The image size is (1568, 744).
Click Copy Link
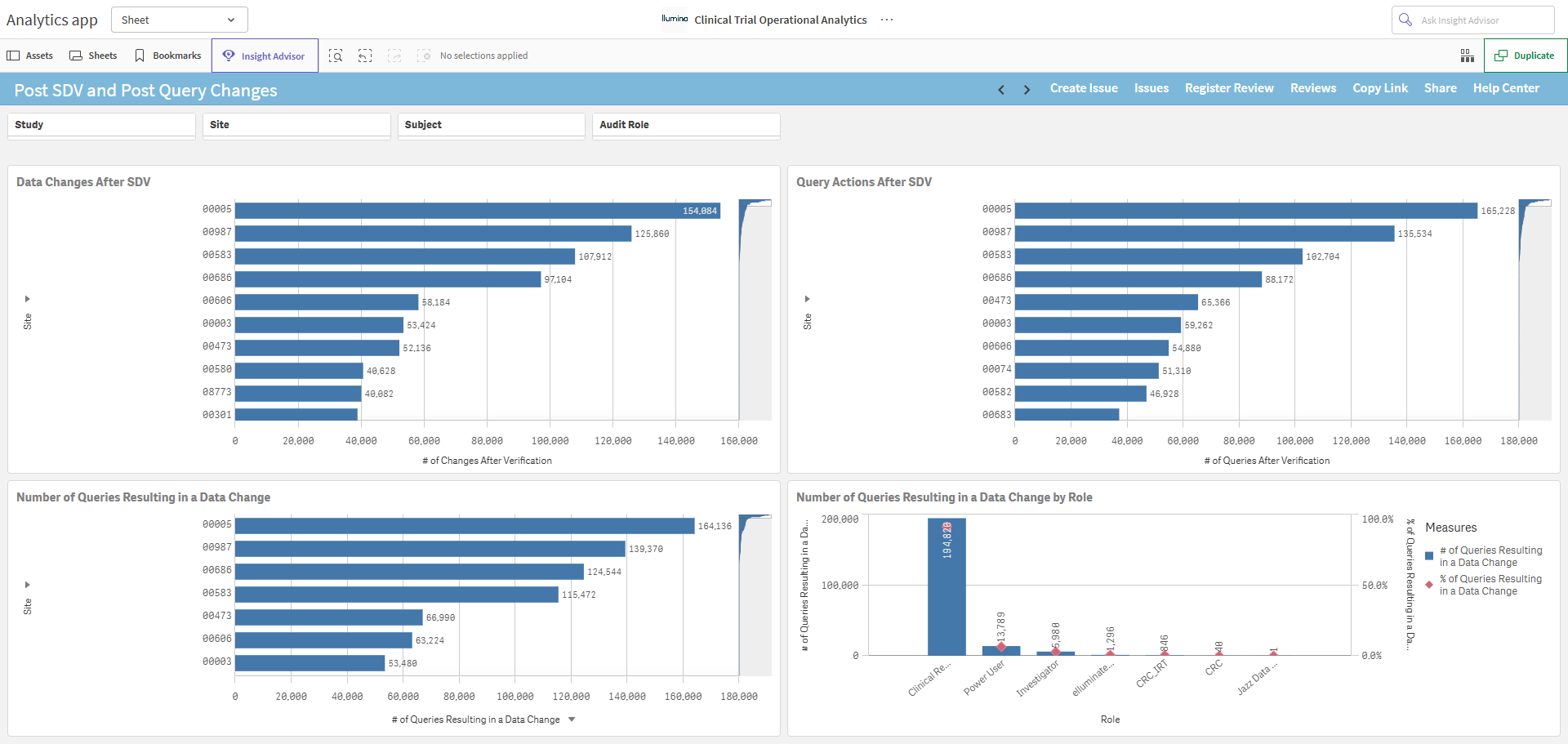[1380, 88]
